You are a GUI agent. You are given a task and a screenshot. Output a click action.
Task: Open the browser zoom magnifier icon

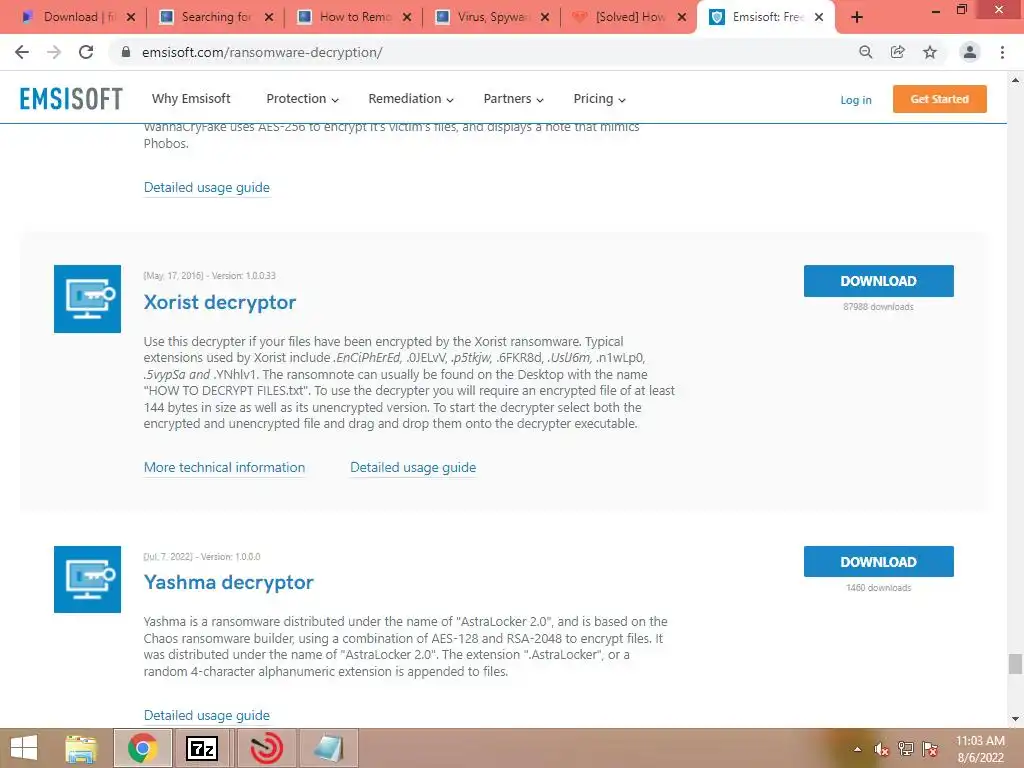[x=865, y=52]
